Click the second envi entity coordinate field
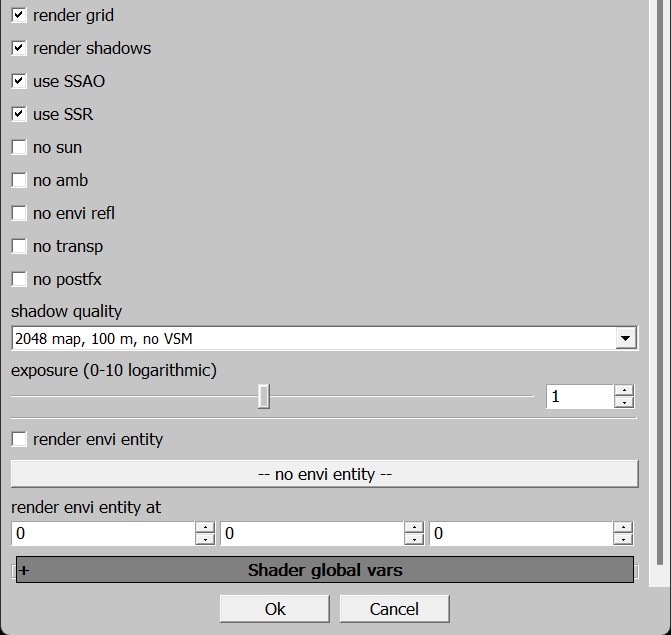This screenshot has height=635, width=671. (312, 533)
